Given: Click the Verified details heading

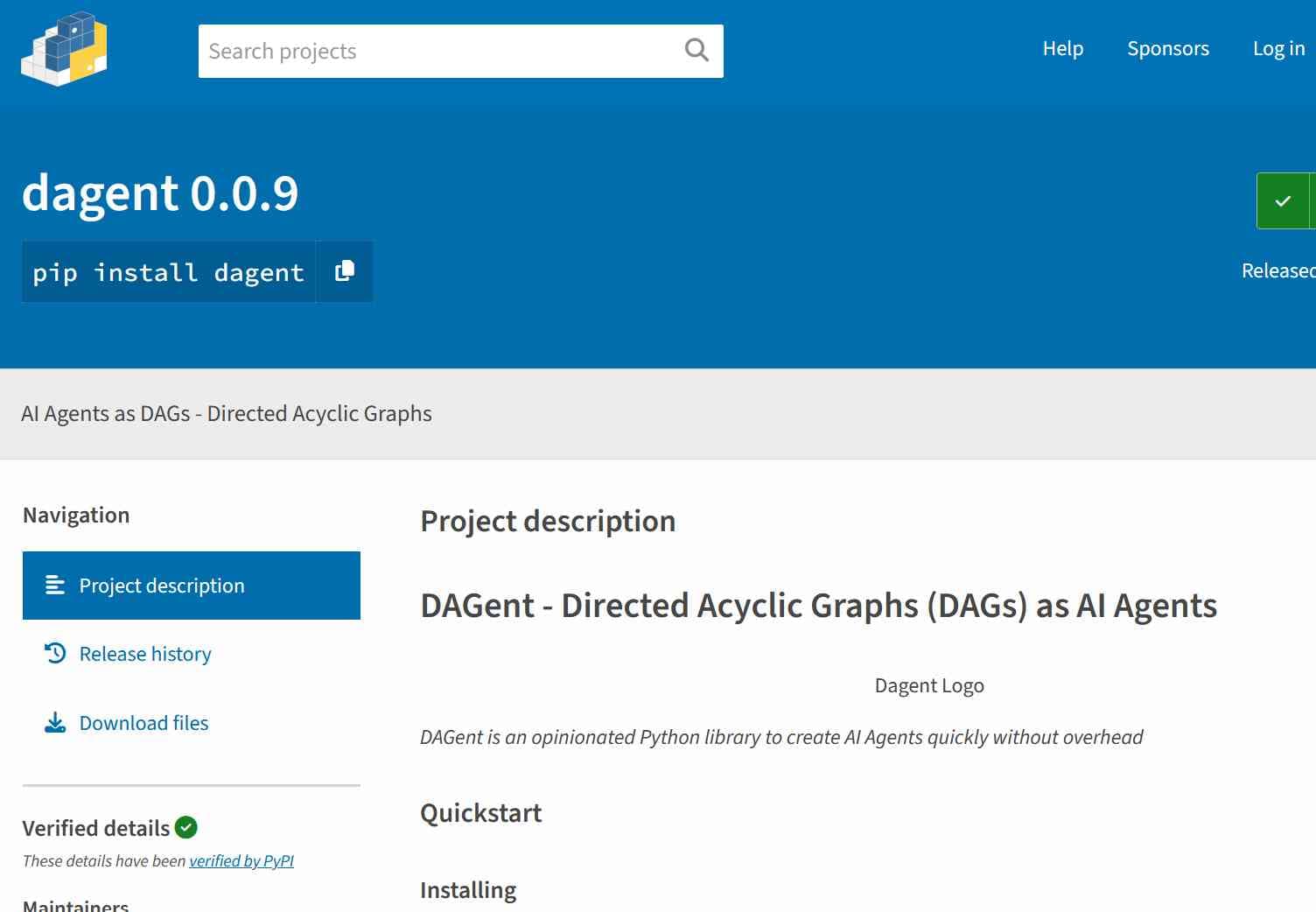Looking at the screenshot, I should (96, 828).
